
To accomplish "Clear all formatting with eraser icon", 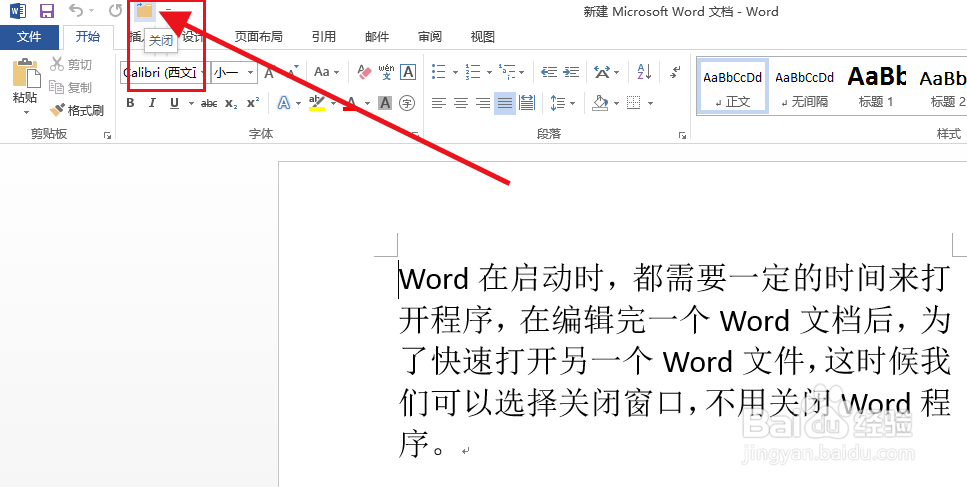I will 365,72.
